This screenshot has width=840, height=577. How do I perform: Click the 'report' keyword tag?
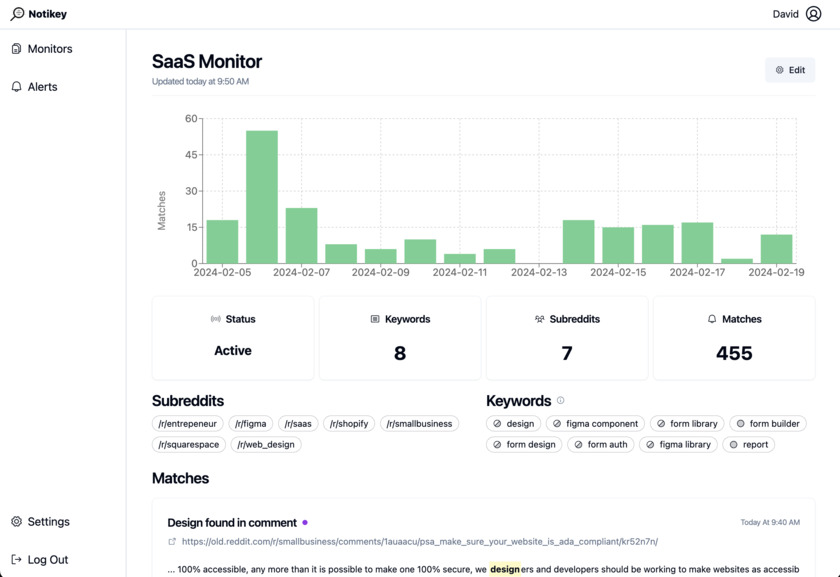coord(748,444)
